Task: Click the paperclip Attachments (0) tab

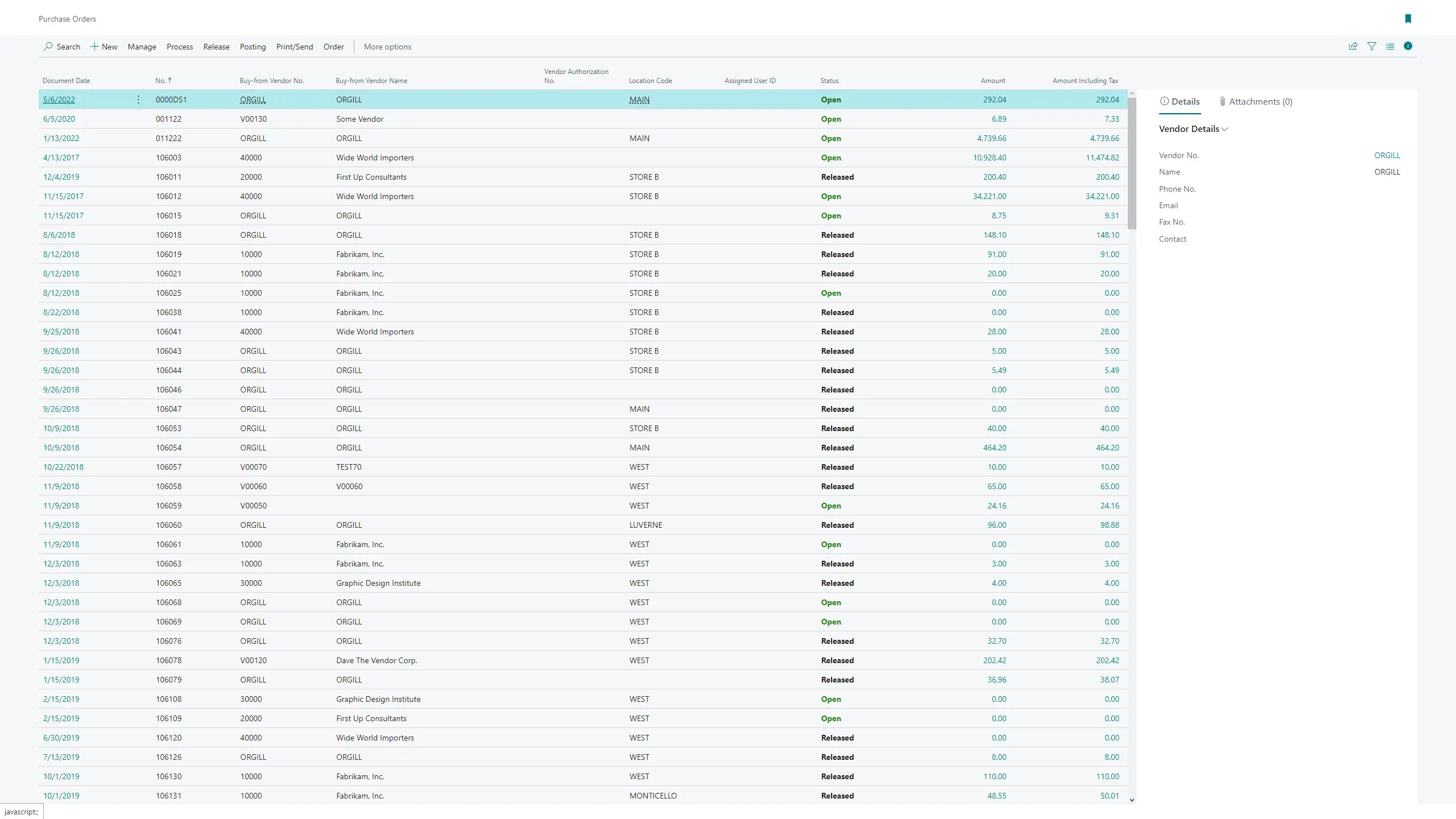Action: (1255, 101)
